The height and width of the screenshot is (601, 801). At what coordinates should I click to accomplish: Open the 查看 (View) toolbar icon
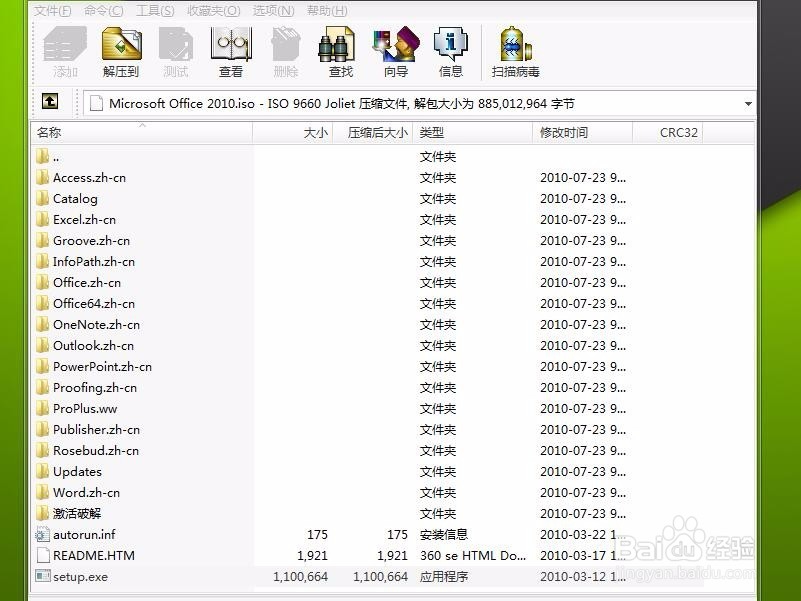231,44
